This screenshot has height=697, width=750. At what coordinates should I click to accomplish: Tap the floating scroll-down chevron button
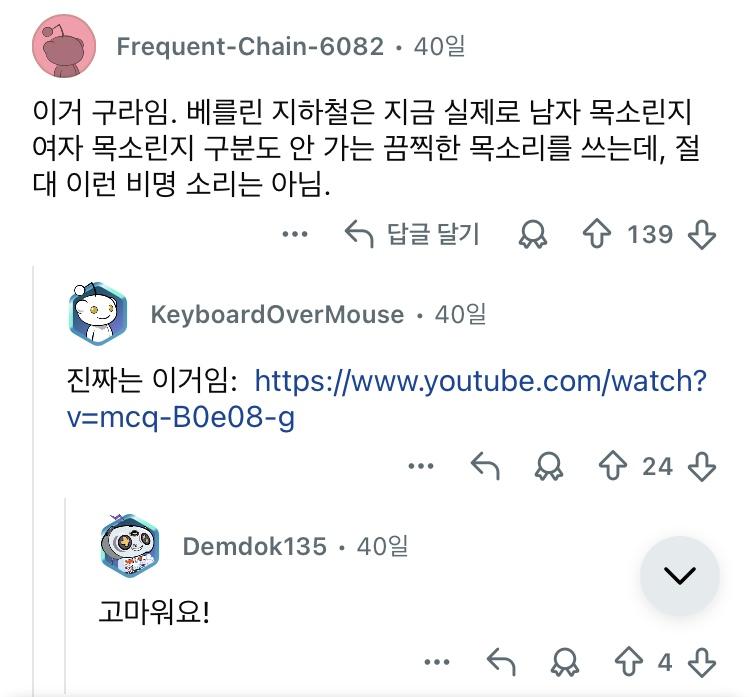pos(680,575)
